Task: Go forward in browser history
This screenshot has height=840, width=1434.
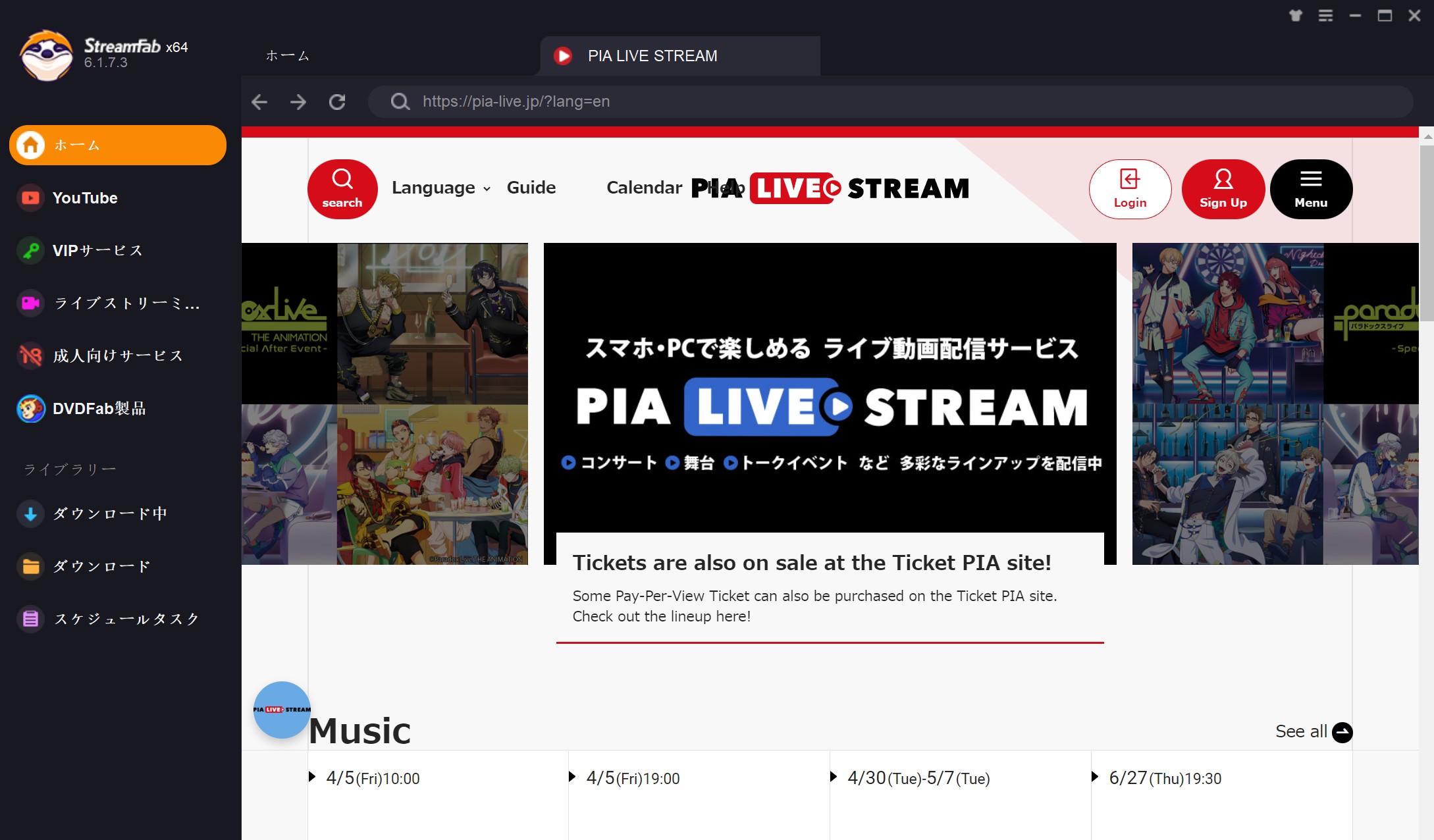Action: coord(298,101)
